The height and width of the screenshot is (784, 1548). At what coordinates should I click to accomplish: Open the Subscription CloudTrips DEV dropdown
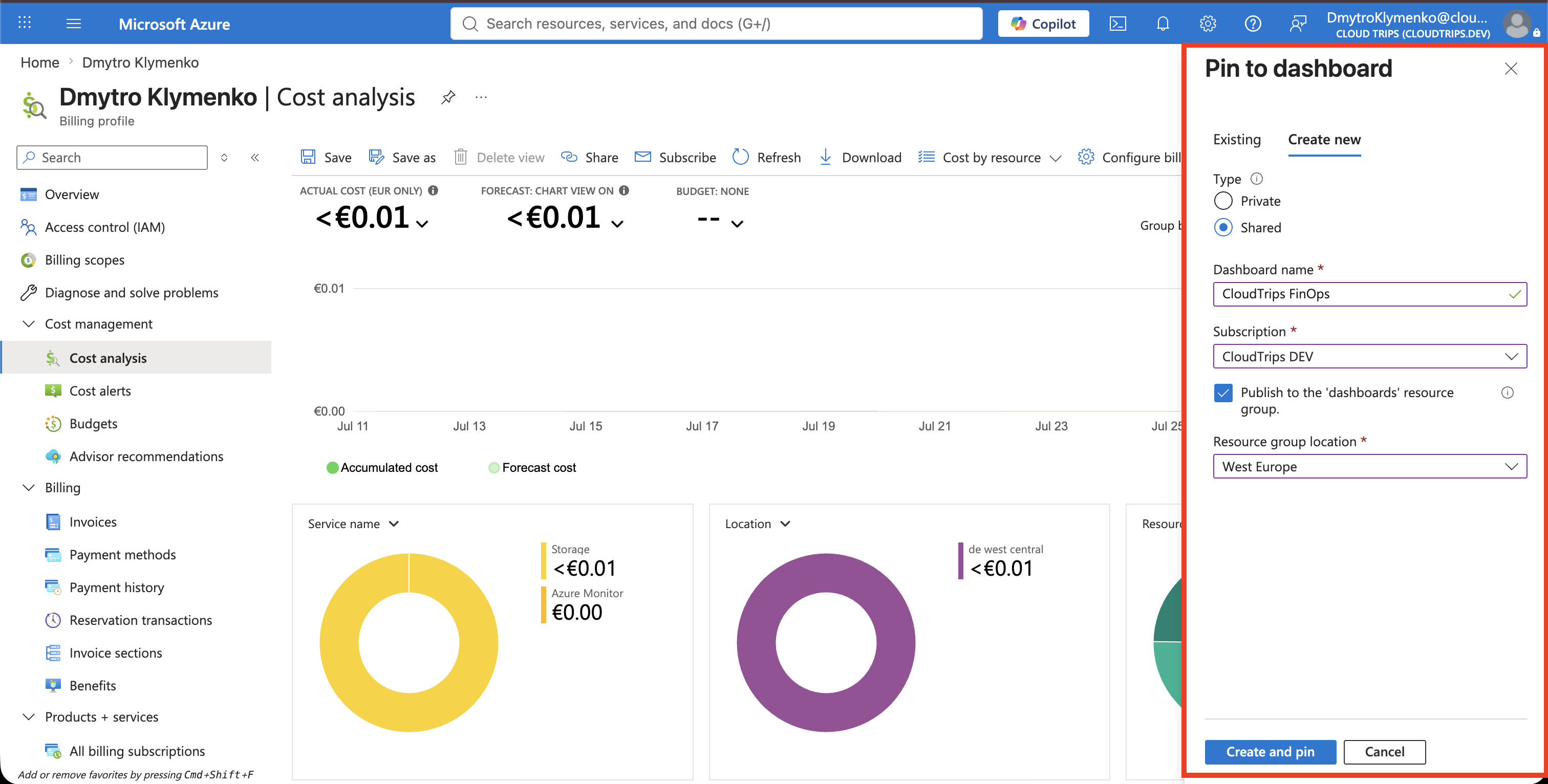(1369, 356)
